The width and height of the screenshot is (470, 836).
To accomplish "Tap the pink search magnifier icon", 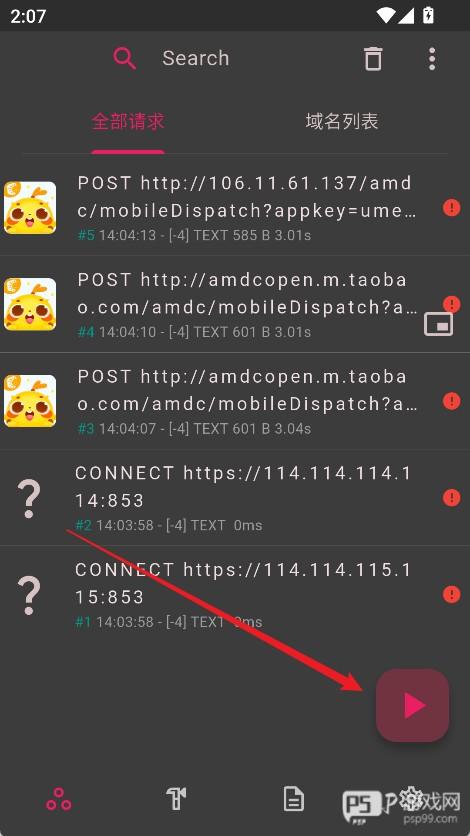I will [x=125, y=58].
